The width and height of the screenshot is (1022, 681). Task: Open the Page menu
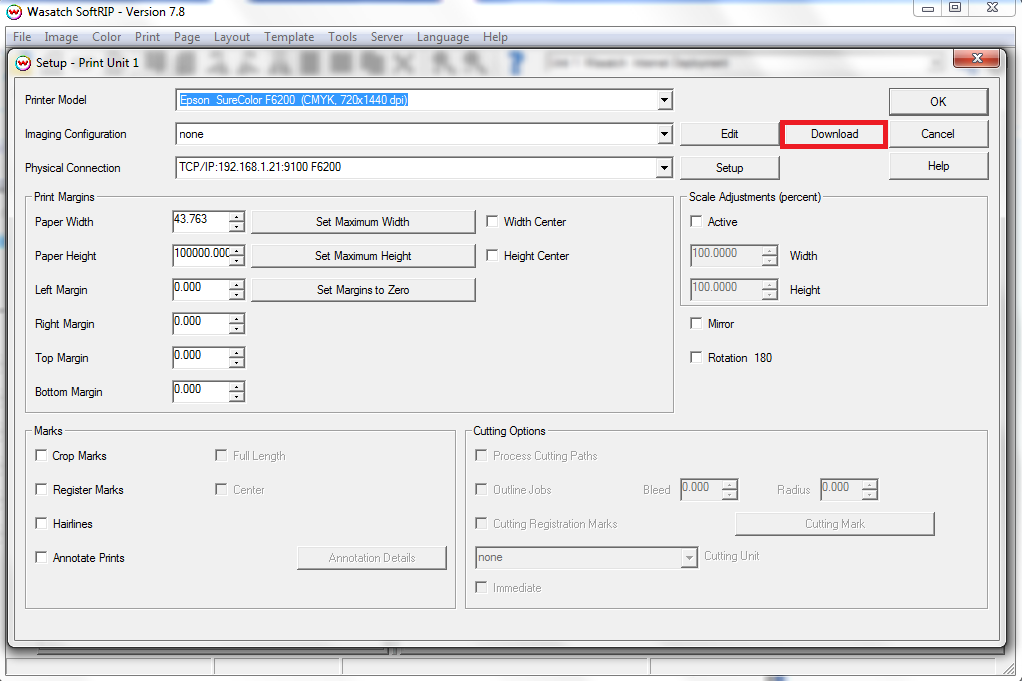tap(187, 37)
